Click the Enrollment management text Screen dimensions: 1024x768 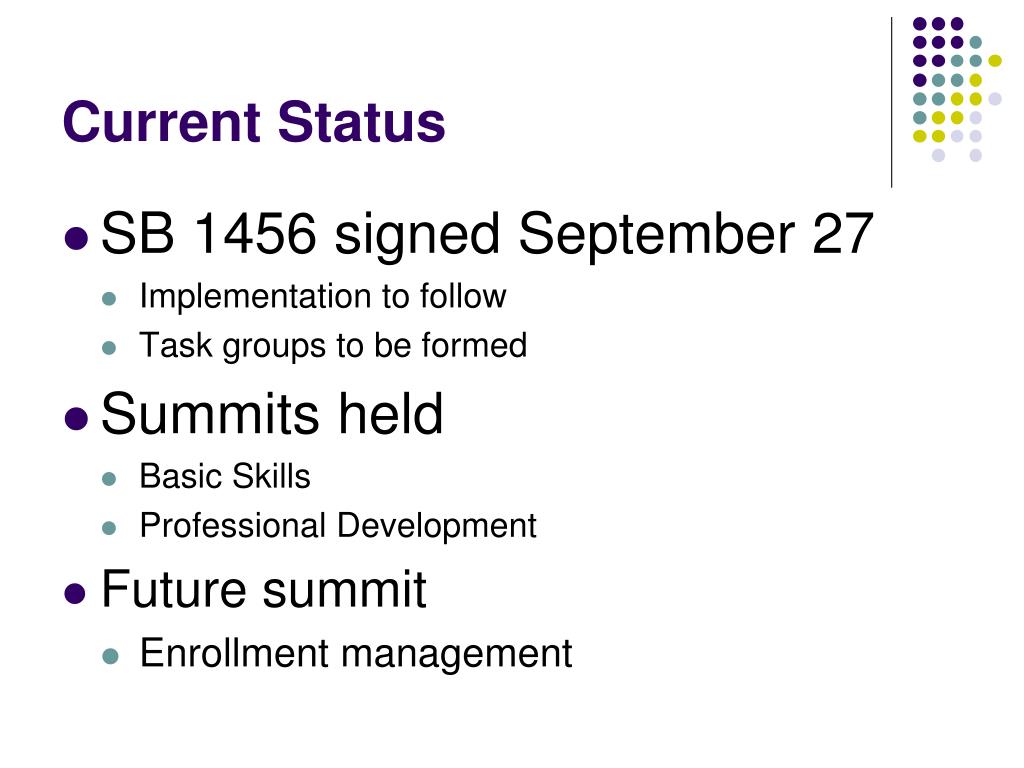click(356, 653)
